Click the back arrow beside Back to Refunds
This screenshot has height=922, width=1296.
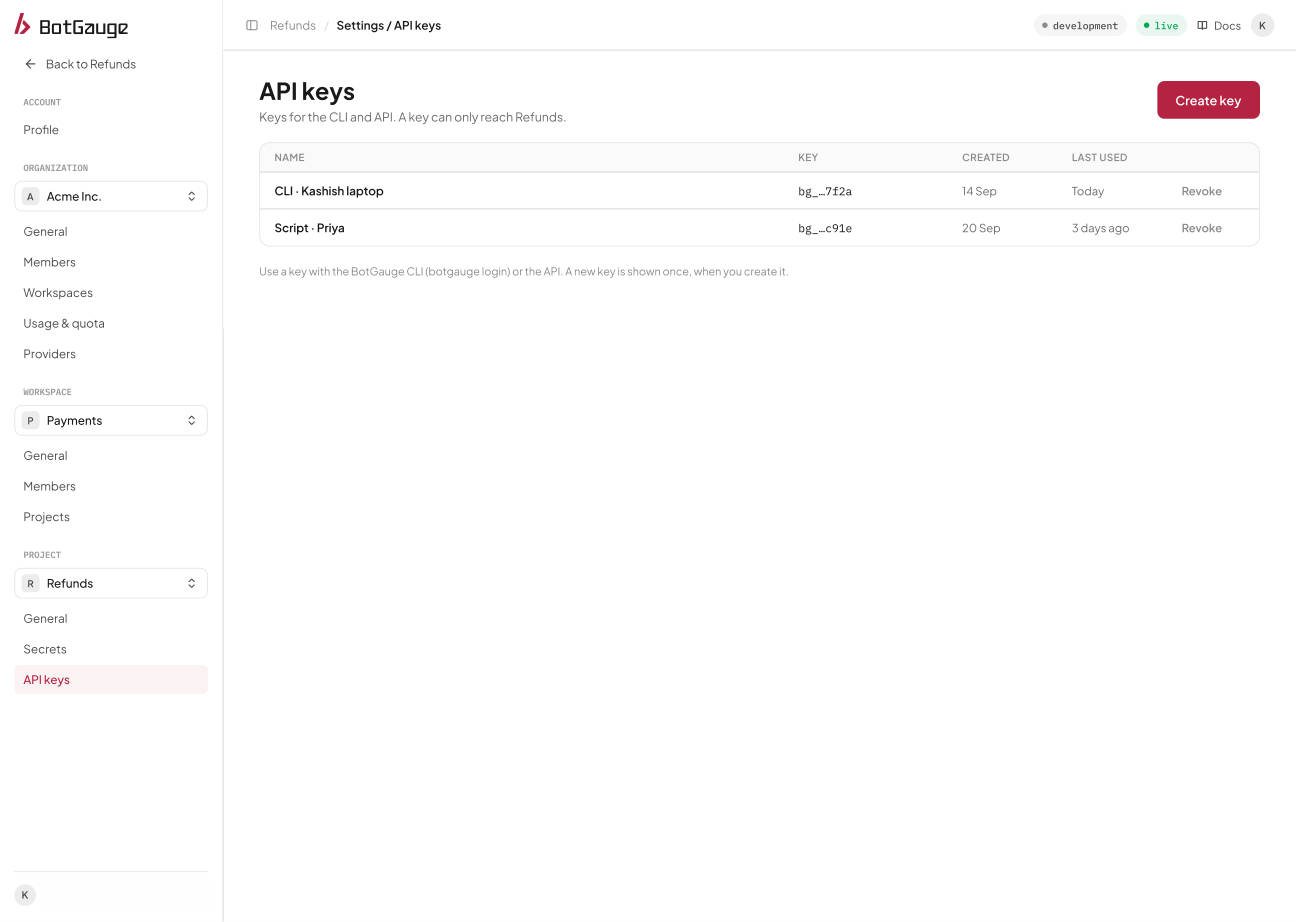(30, 64)
